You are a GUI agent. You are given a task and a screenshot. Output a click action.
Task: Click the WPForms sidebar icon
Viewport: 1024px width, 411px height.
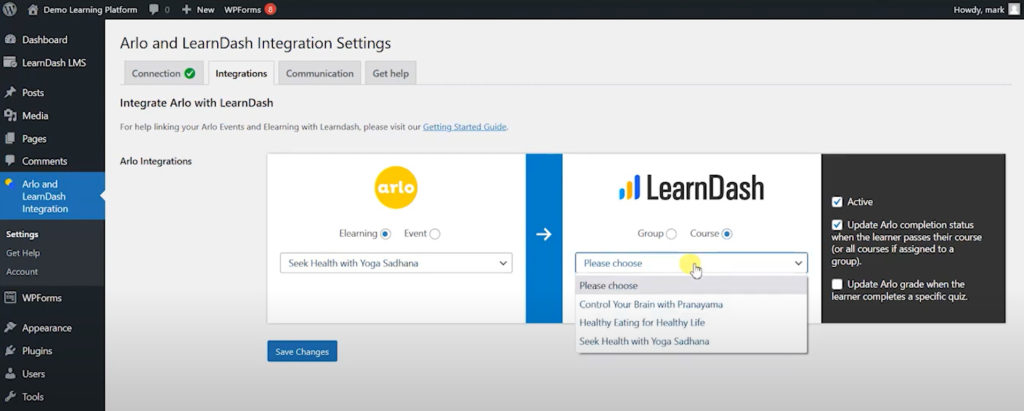pyautogui.click(x=10, y=298)
